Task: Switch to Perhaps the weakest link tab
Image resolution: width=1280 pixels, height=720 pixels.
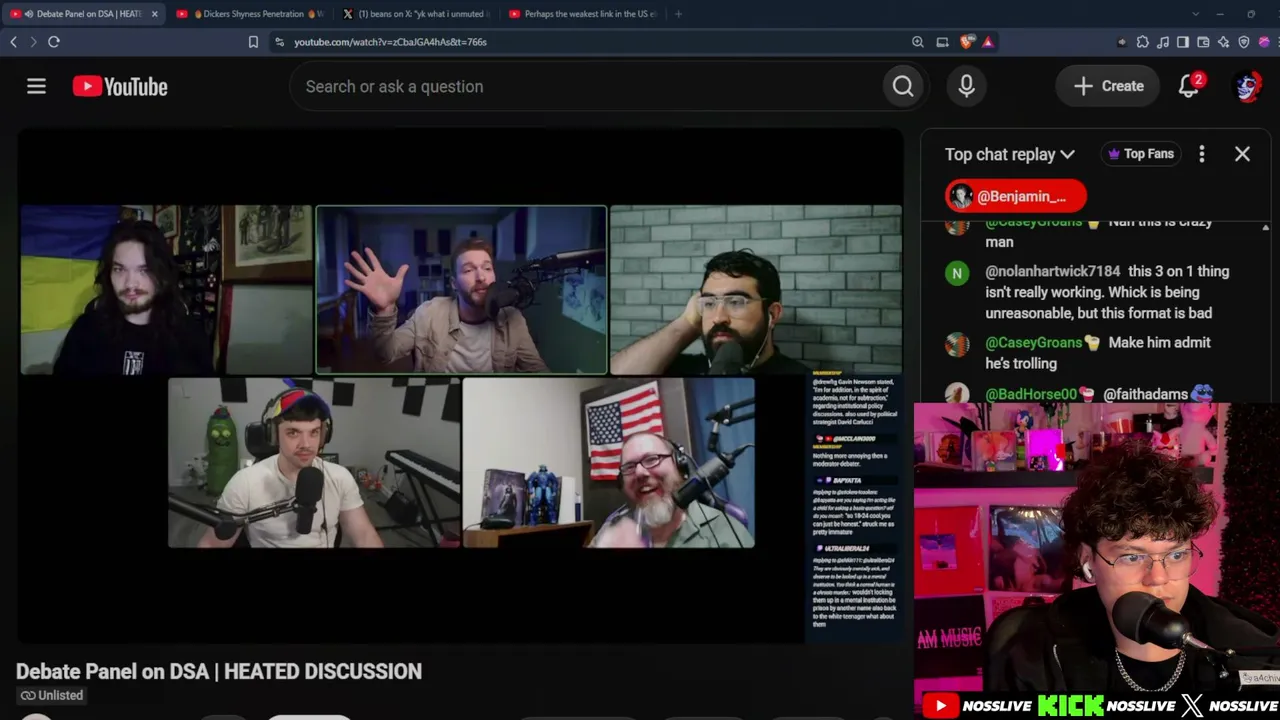Action: [x=583, y=14]
